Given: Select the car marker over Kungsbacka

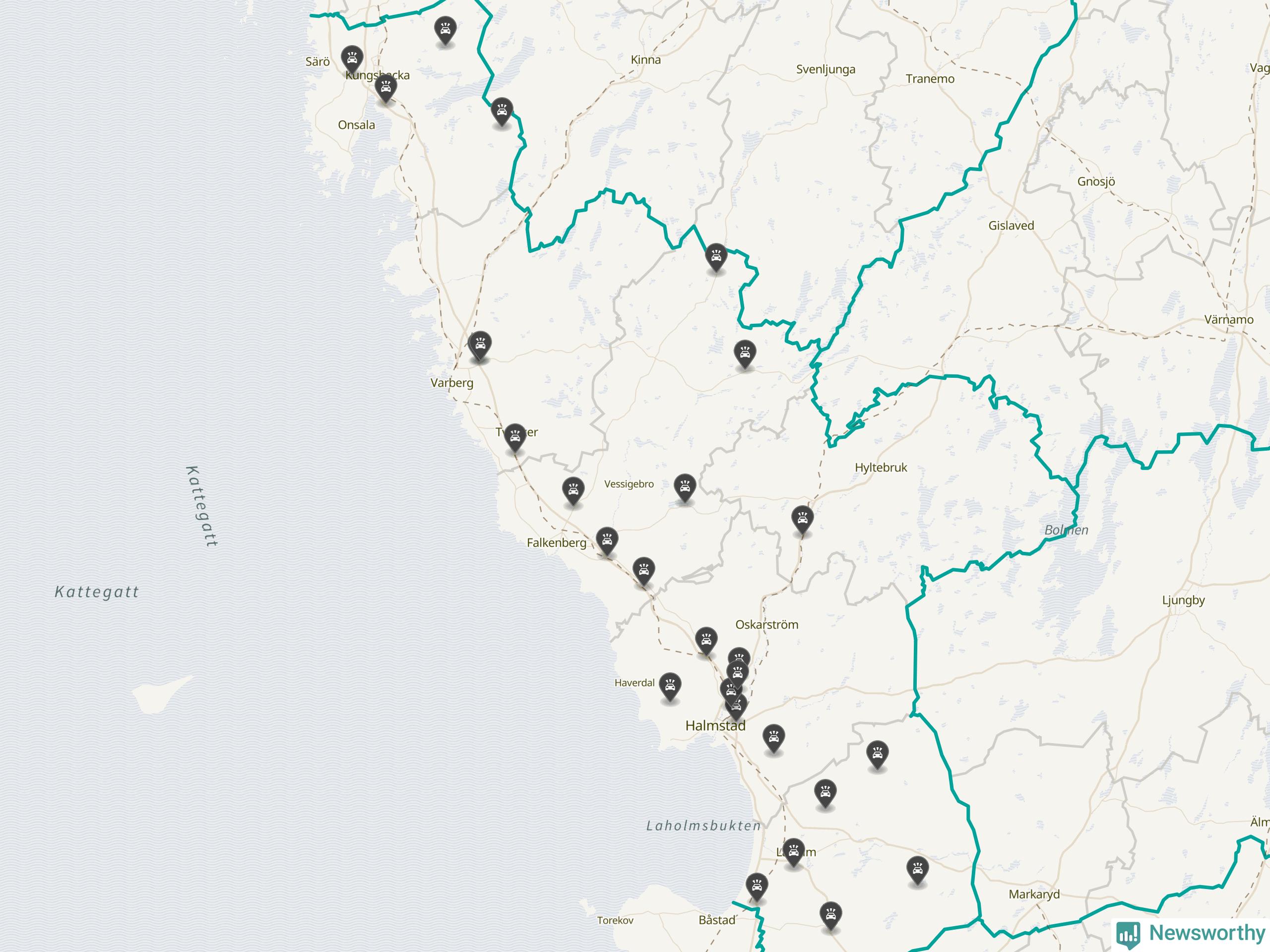Looking at the screenshot, I should point(385,88).
